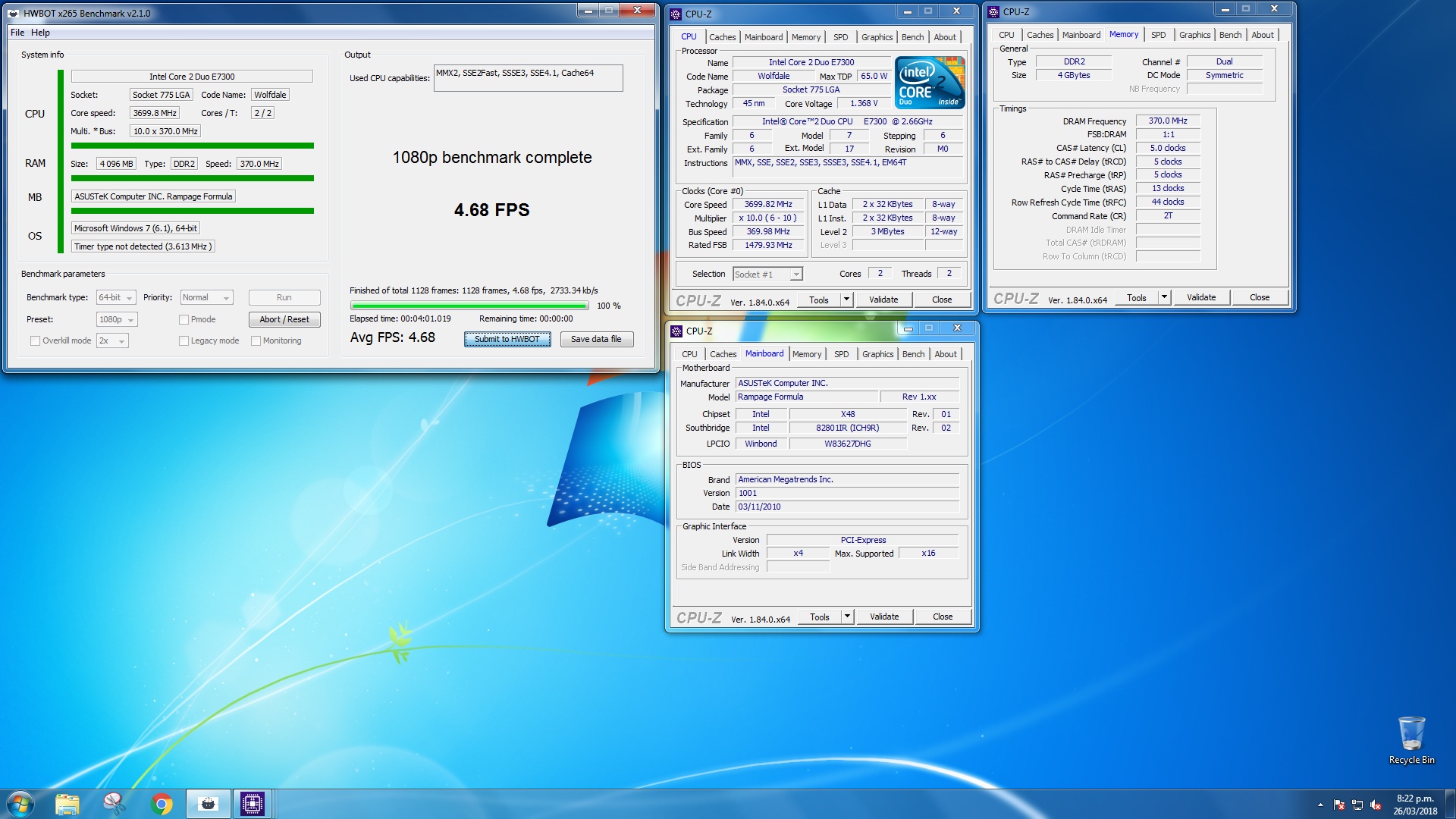Click disabled Run button

[x=284, y=298]
